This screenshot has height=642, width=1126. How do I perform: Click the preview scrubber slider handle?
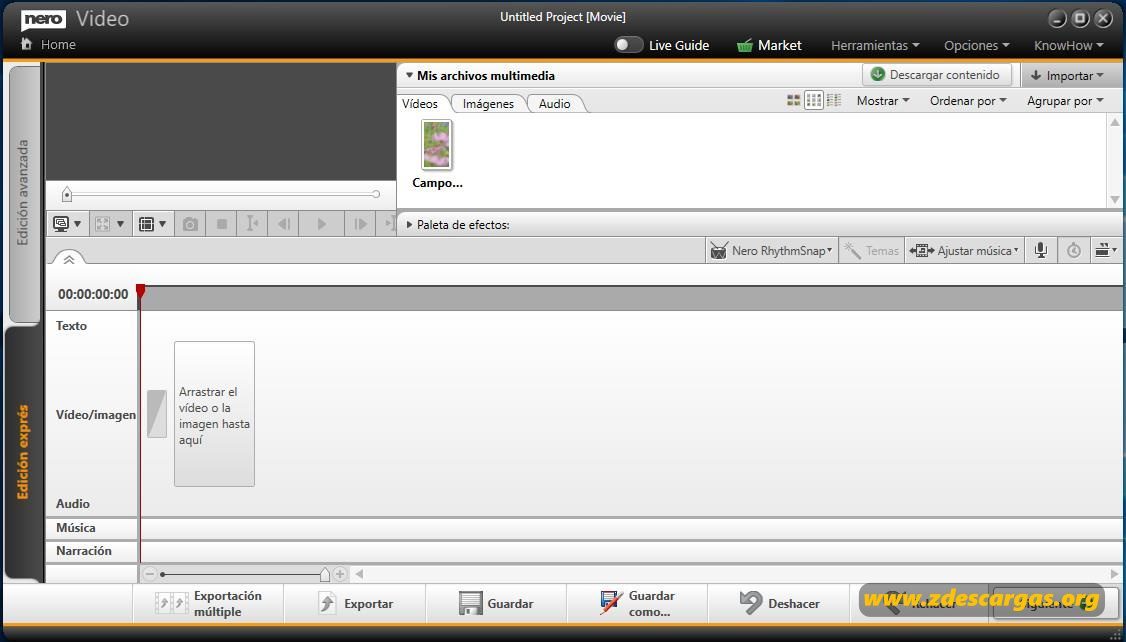[67, 194]
